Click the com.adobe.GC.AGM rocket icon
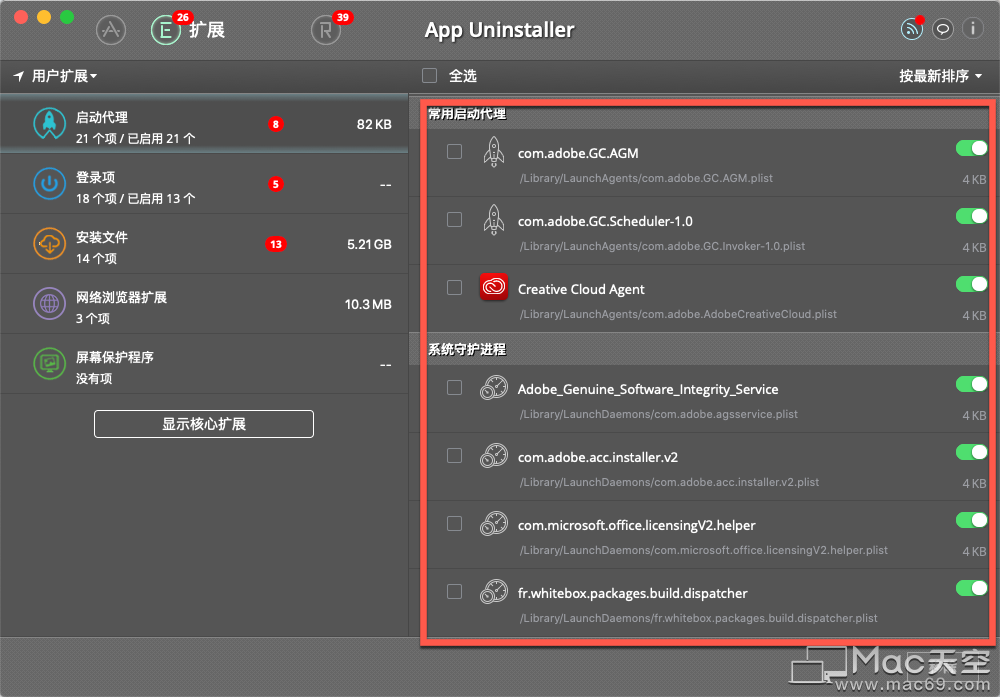 pyautogui.click(x=494, y=152)
